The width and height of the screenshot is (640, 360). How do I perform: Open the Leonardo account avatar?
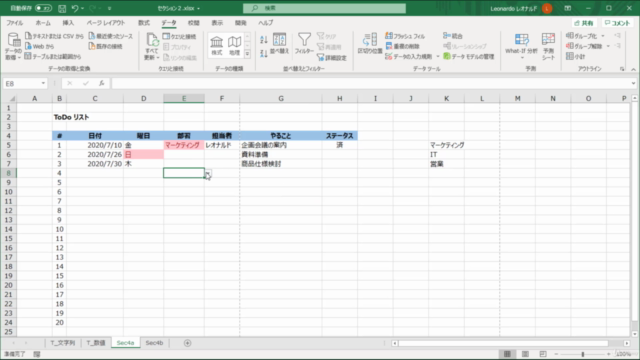click(547, 8)
